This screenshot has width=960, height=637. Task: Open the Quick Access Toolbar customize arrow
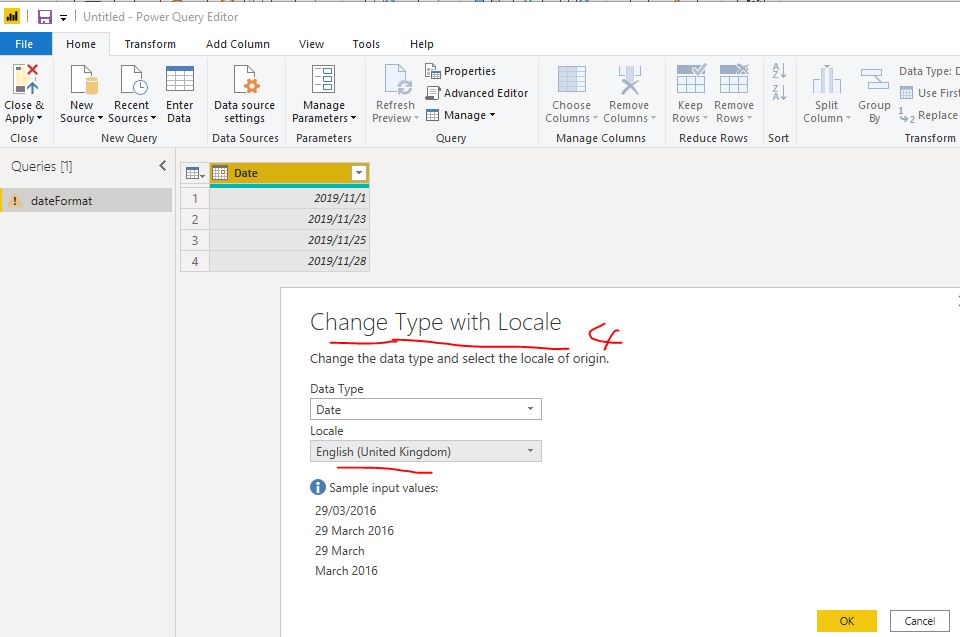[x=63, y=18]
